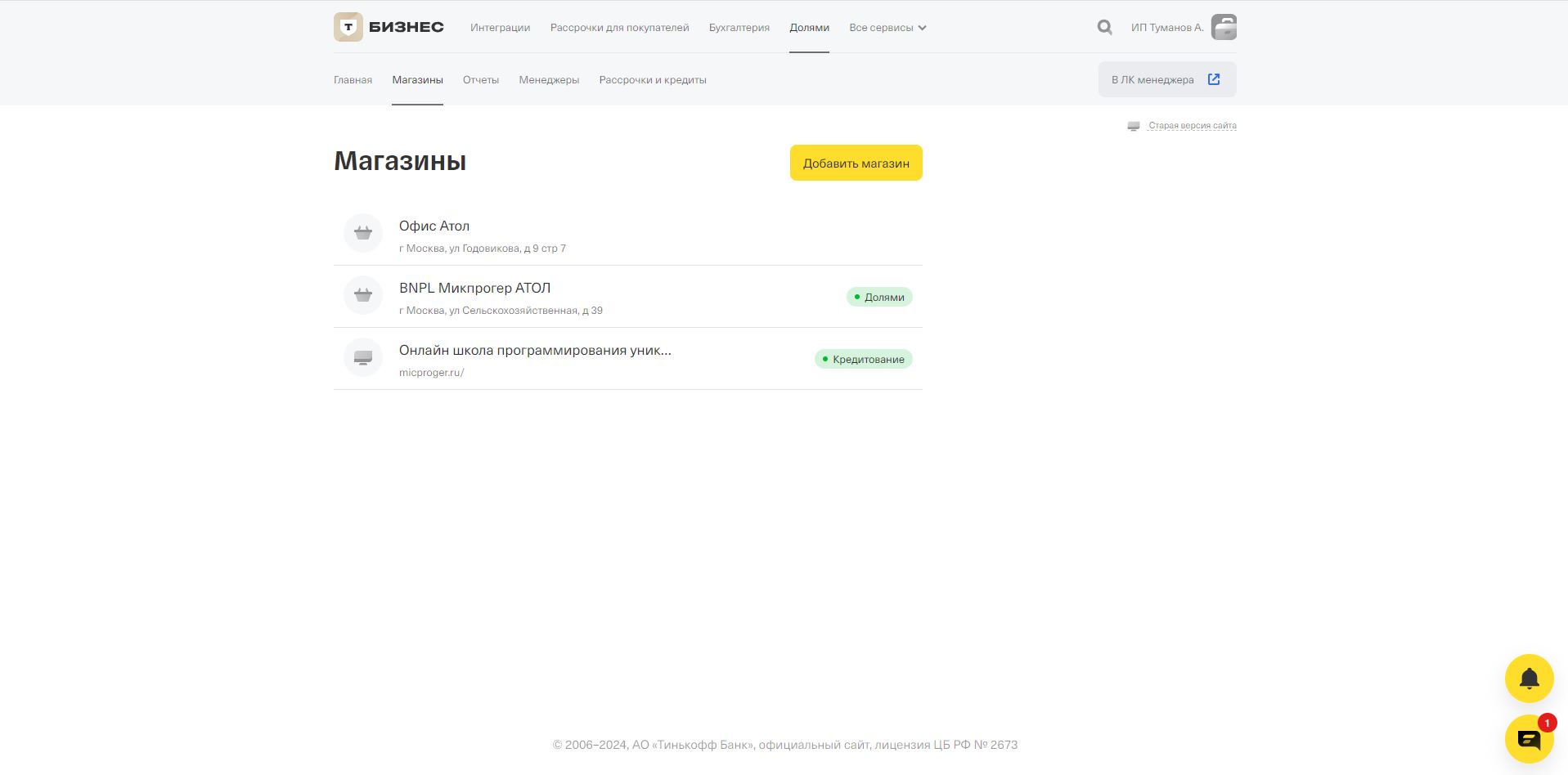
Task: Open the Онлайн школа программирования store
Action: coord(627,359)
